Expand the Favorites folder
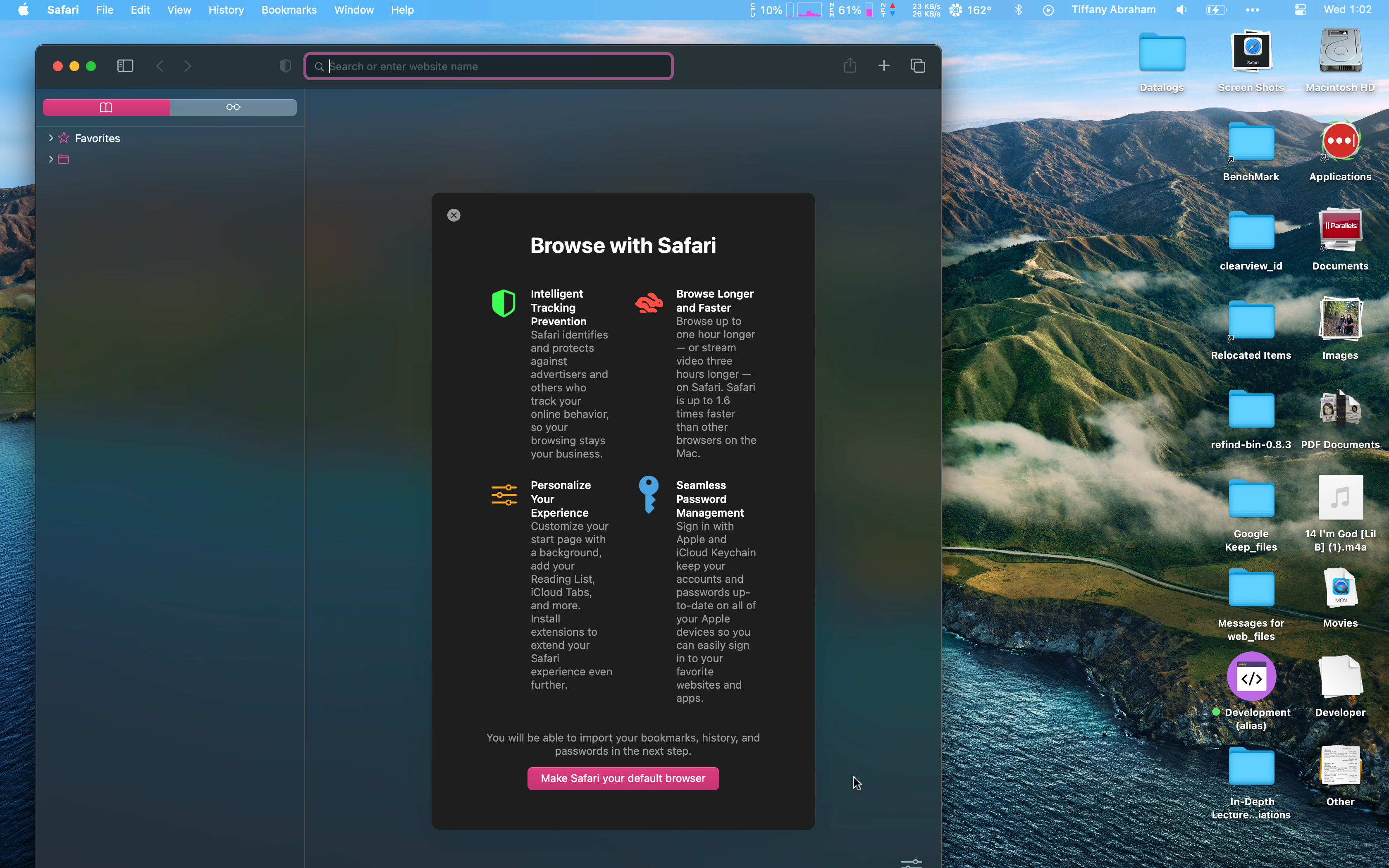 51,138
